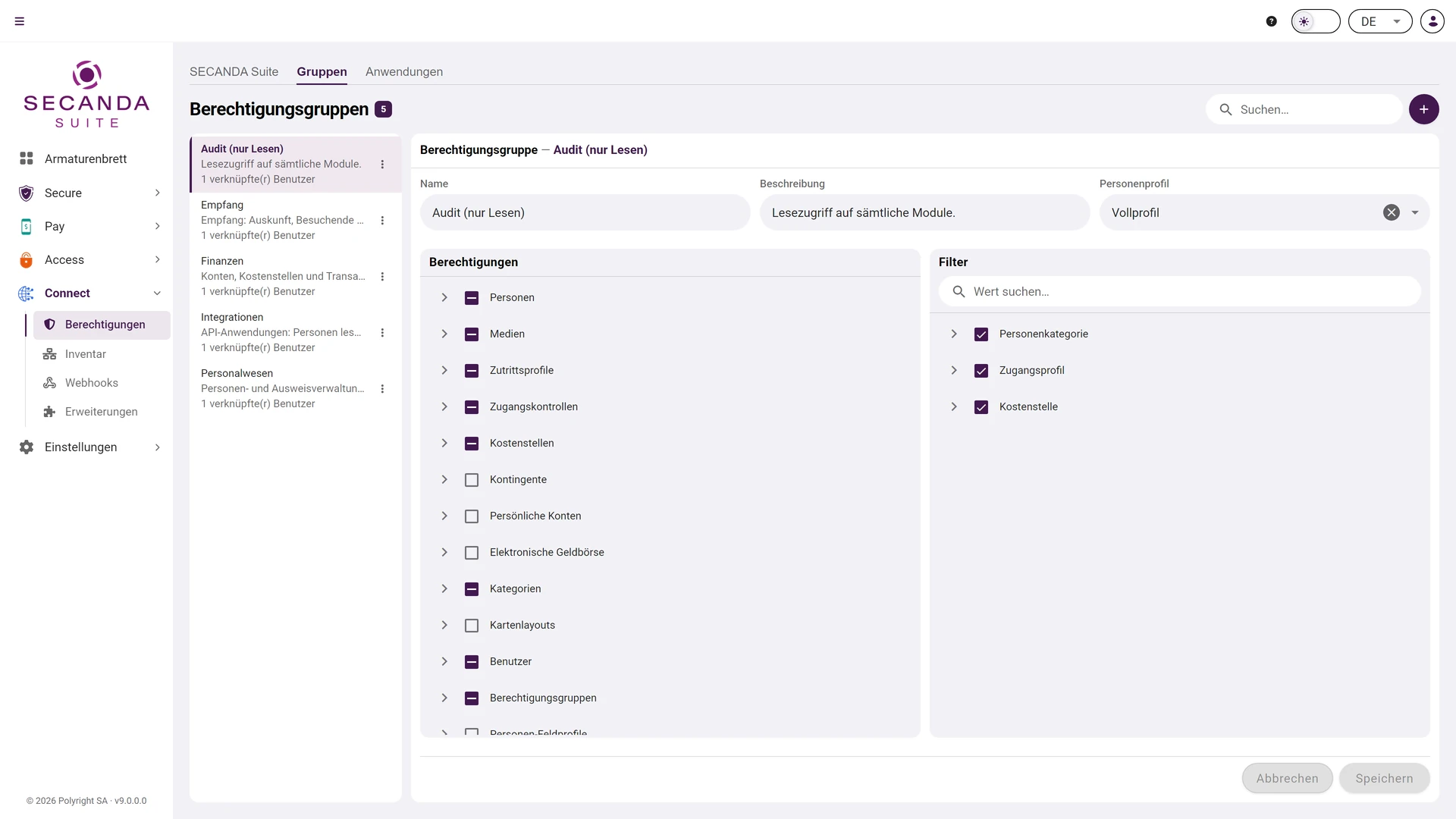Select the Personalwesen group entry
Viewport: 1456px width, 819px height.
pyautogui.click(x=295, y=388)
